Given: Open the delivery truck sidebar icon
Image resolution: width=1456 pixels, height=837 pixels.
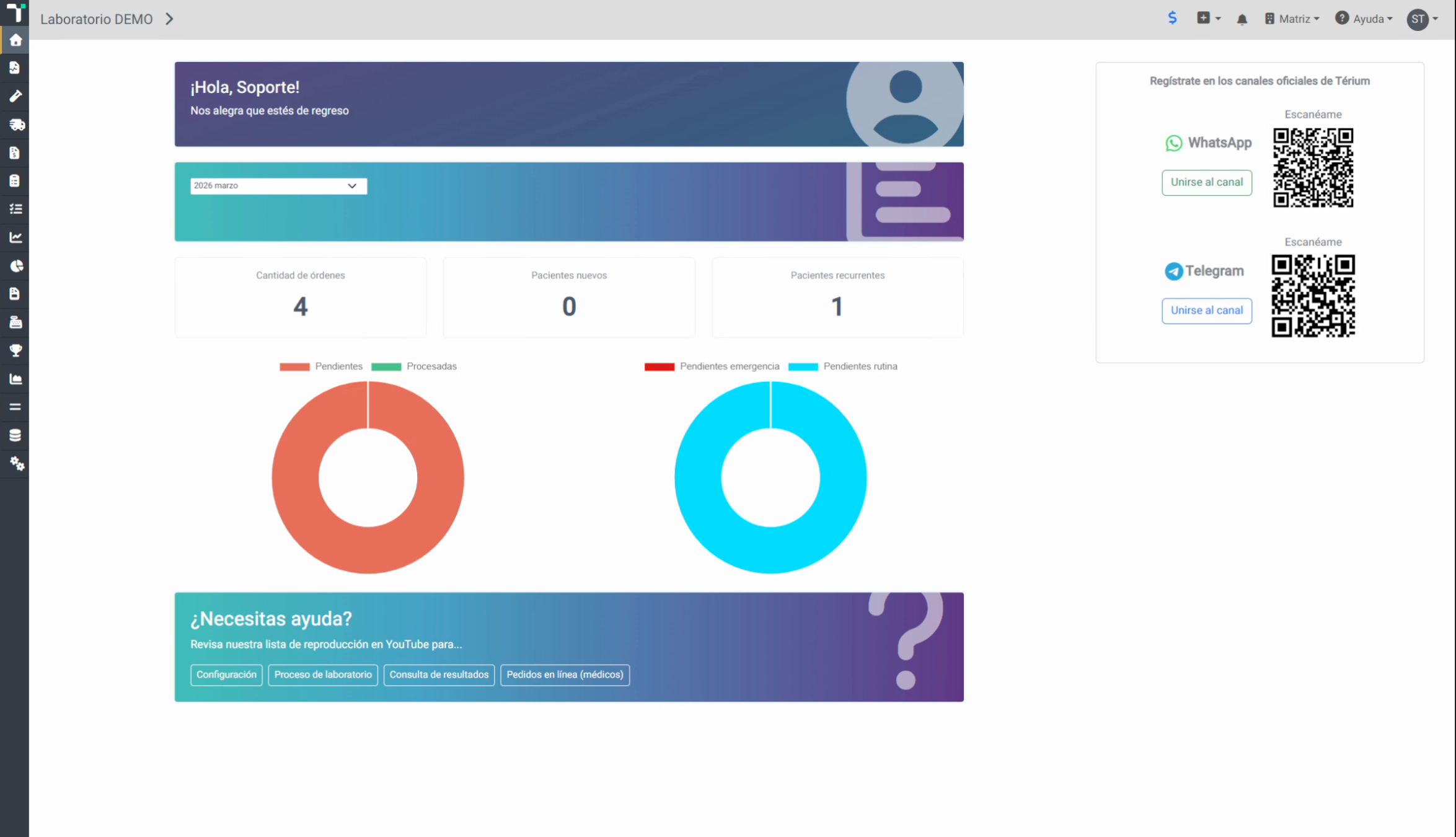Looking at the screenshot, I should tap(16, 125).
